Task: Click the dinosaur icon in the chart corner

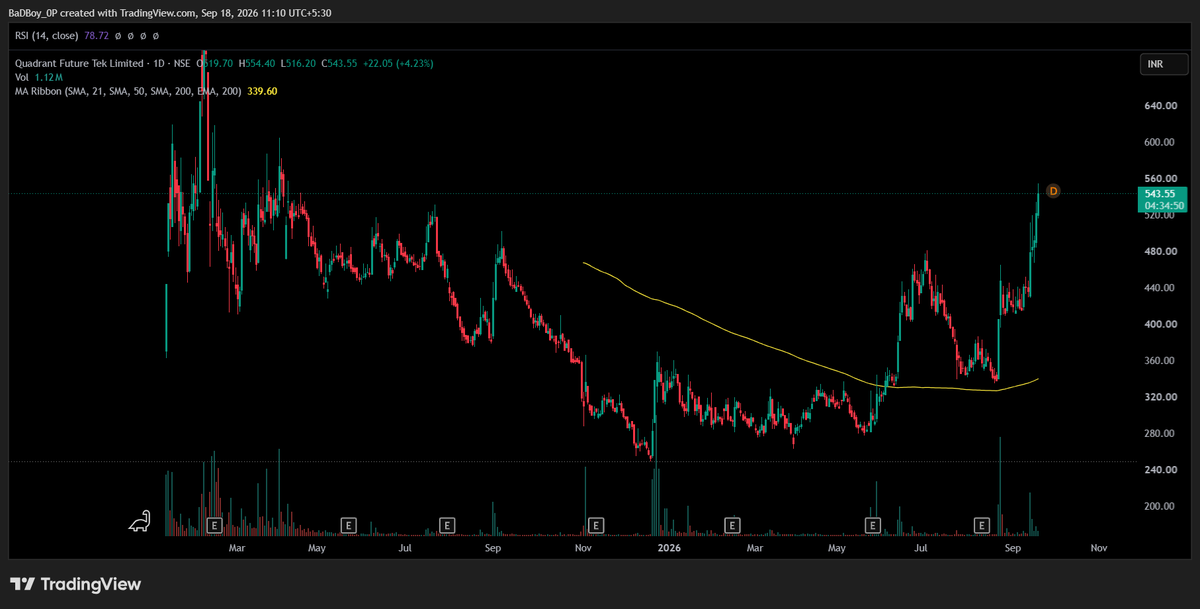Action: point(139,522)
